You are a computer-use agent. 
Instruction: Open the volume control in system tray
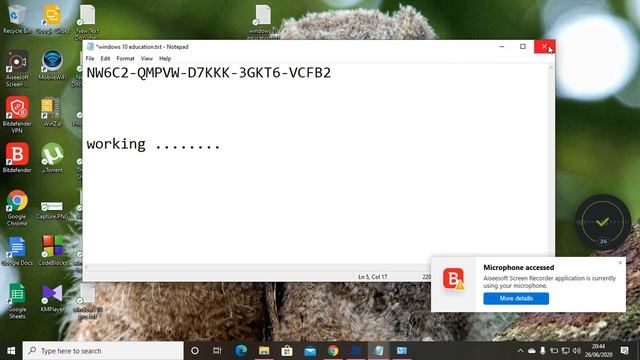click(x=577, y=351)
